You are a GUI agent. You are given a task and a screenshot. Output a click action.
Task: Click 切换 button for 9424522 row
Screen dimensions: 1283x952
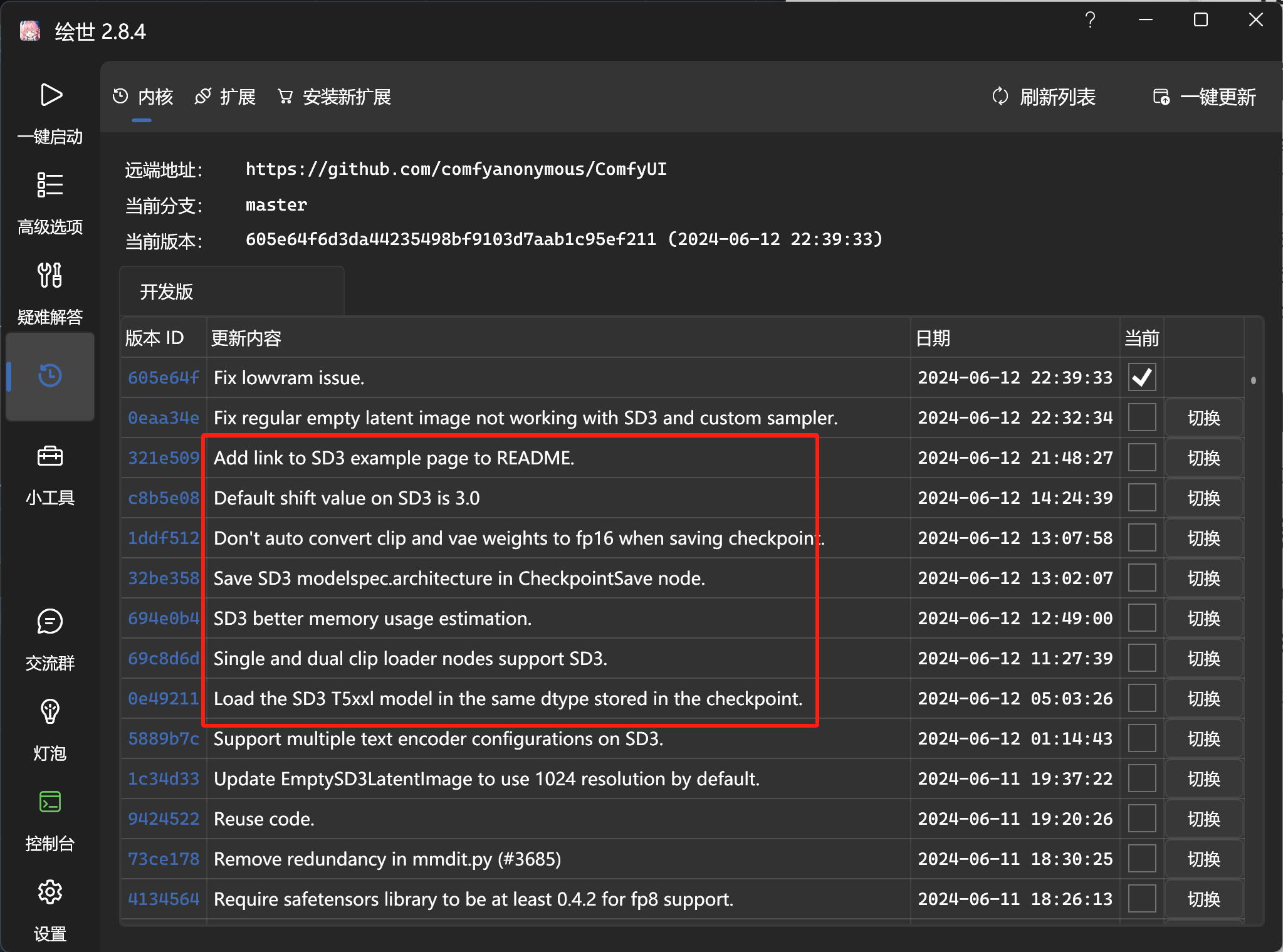[x=1204, y=819]
